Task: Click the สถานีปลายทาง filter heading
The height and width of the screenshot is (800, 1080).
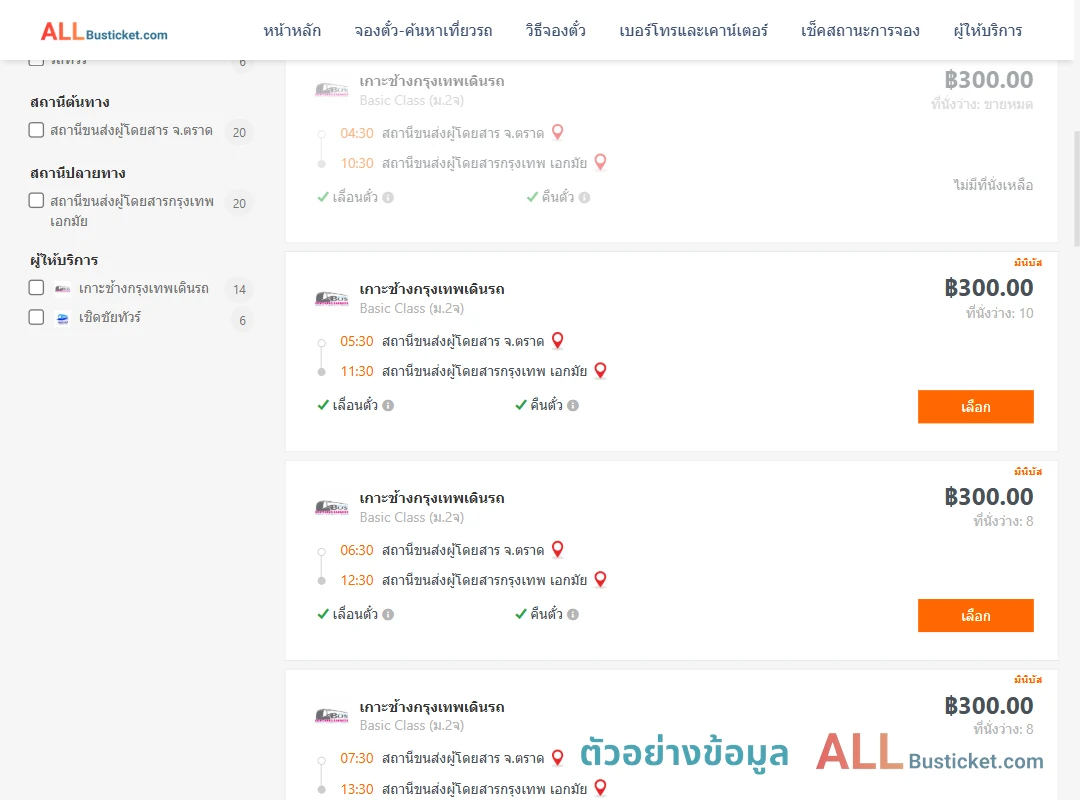Action: pyautogui.click(x=78, y=173)
